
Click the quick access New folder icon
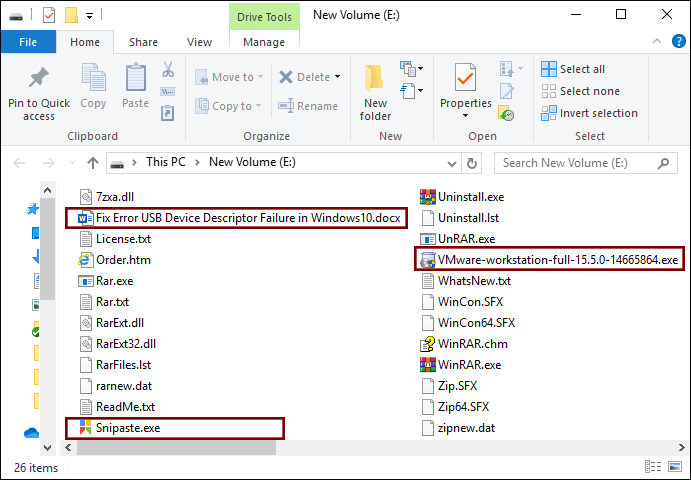[x=71, y=16]
